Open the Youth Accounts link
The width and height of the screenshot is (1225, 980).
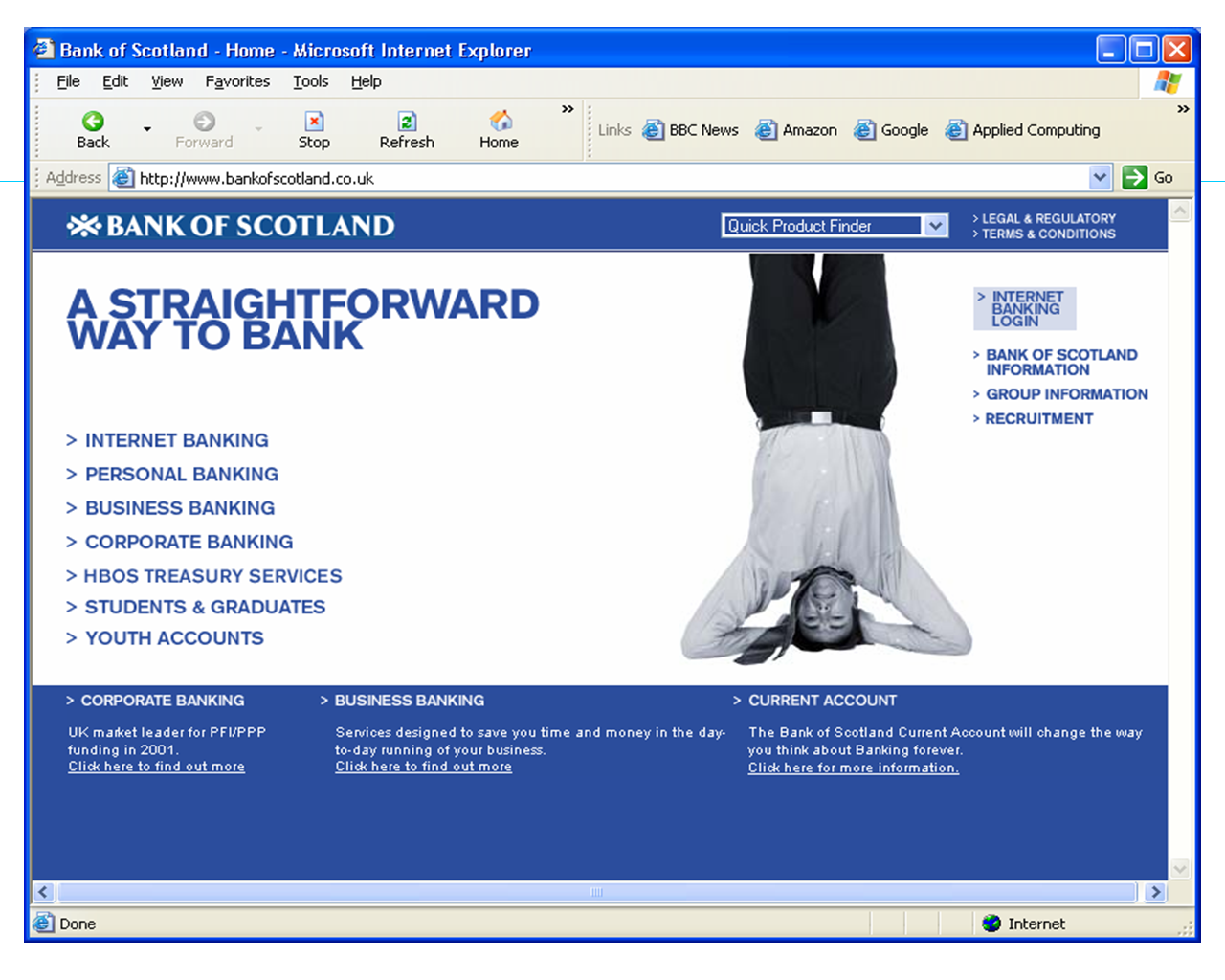[x=165, y=638]
